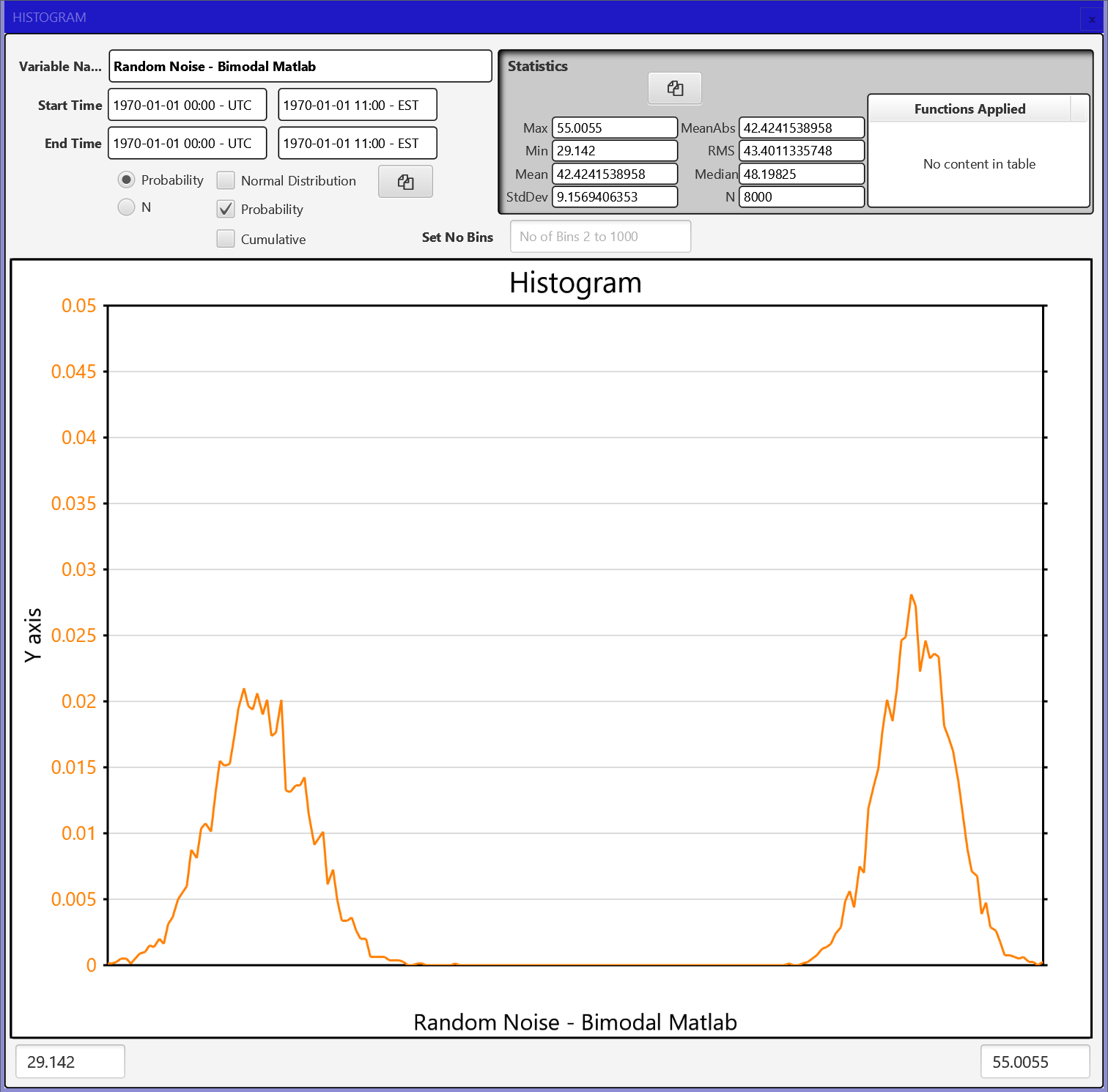Enable the Cumulative checkbox
Screen dimensions: 1108x1092
click(x=226, y=238)
